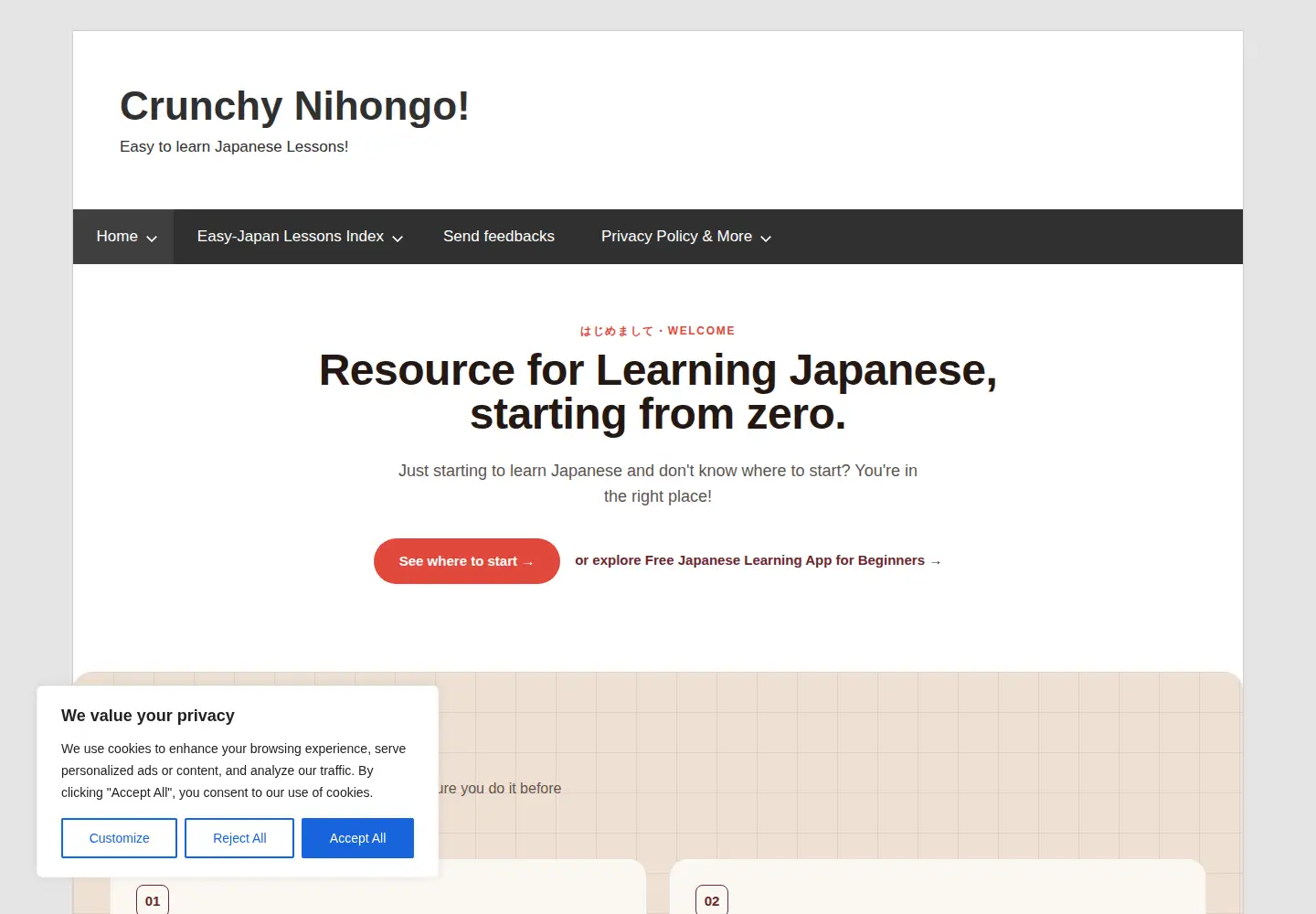Expand the Easy-Japan Lessons Index chevron

coord(398,238)
